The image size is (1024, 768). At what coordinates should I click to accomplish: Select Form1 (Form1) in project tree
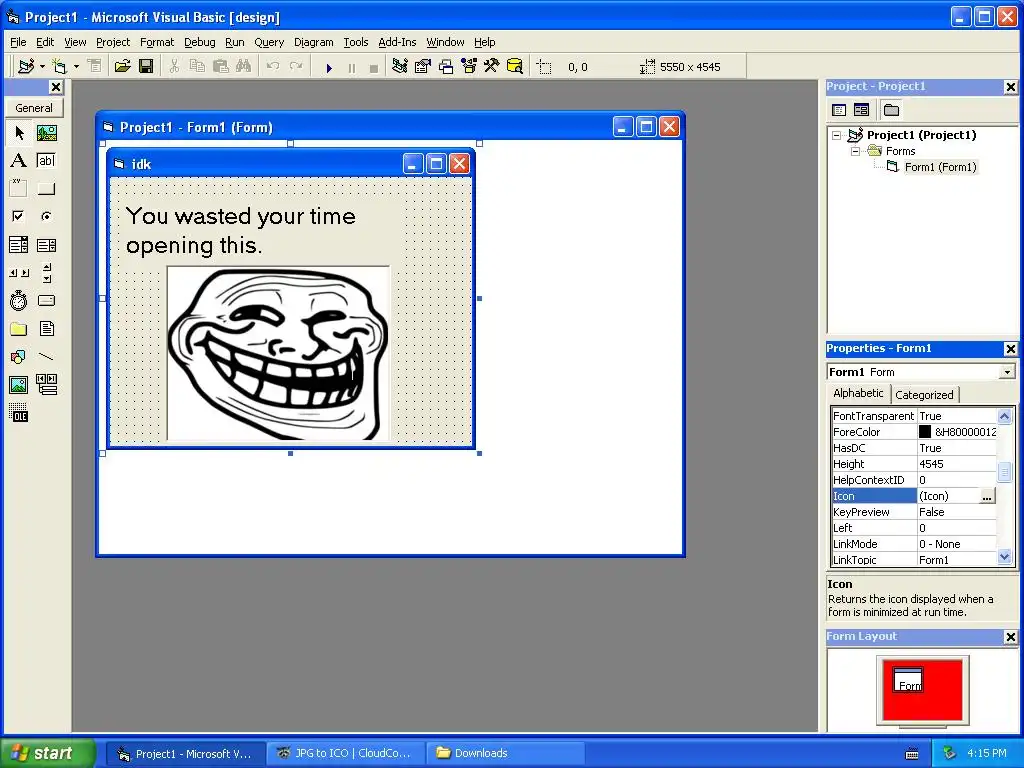[940, 167]
